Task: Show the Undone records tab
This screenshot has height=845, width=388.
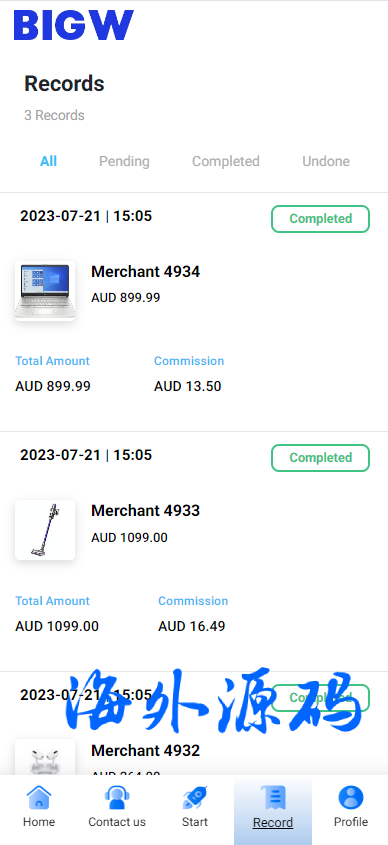Action: click(326, 161)
